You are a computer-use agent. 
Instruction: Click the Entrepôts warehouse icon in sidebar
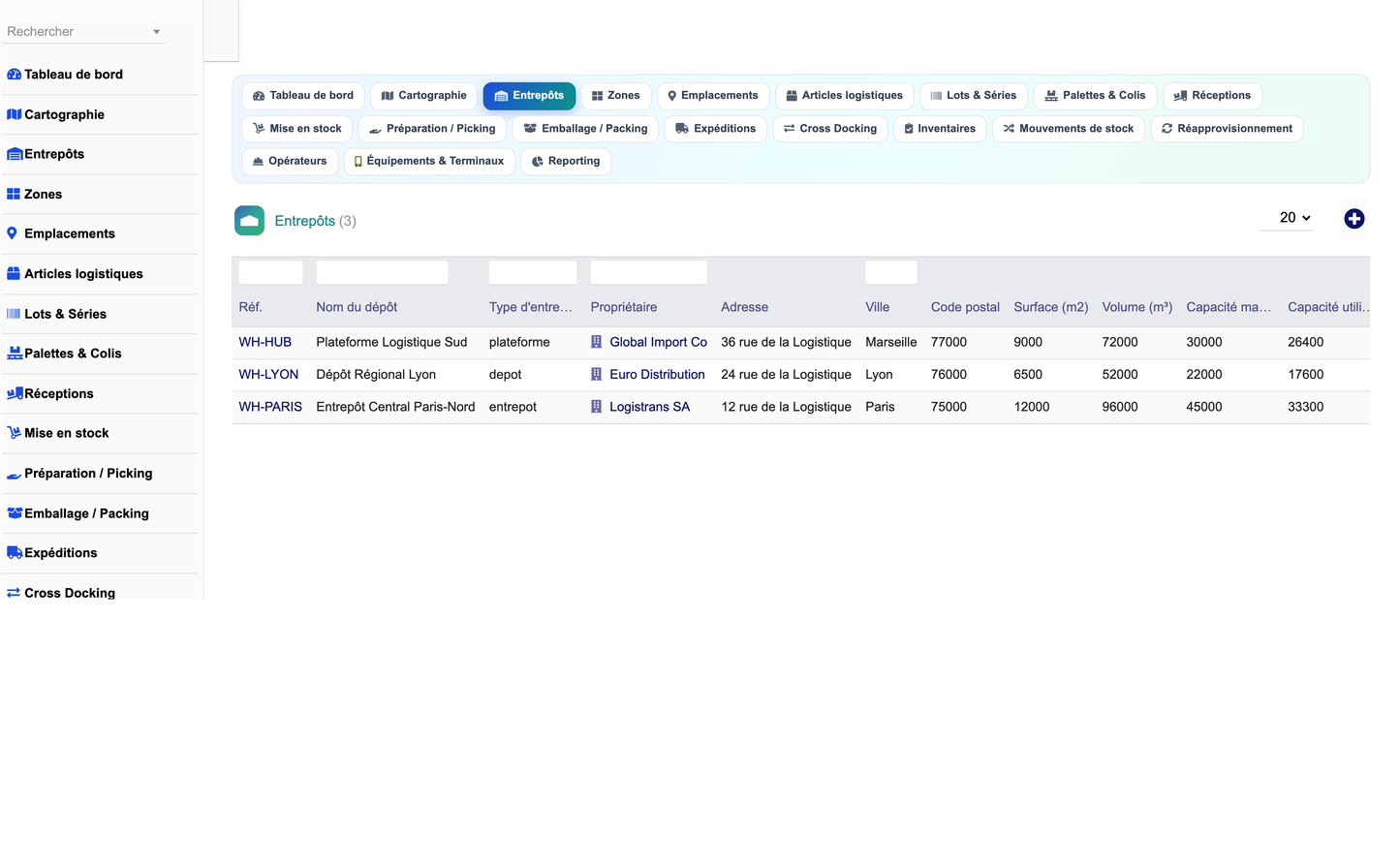tap(15, 154)
